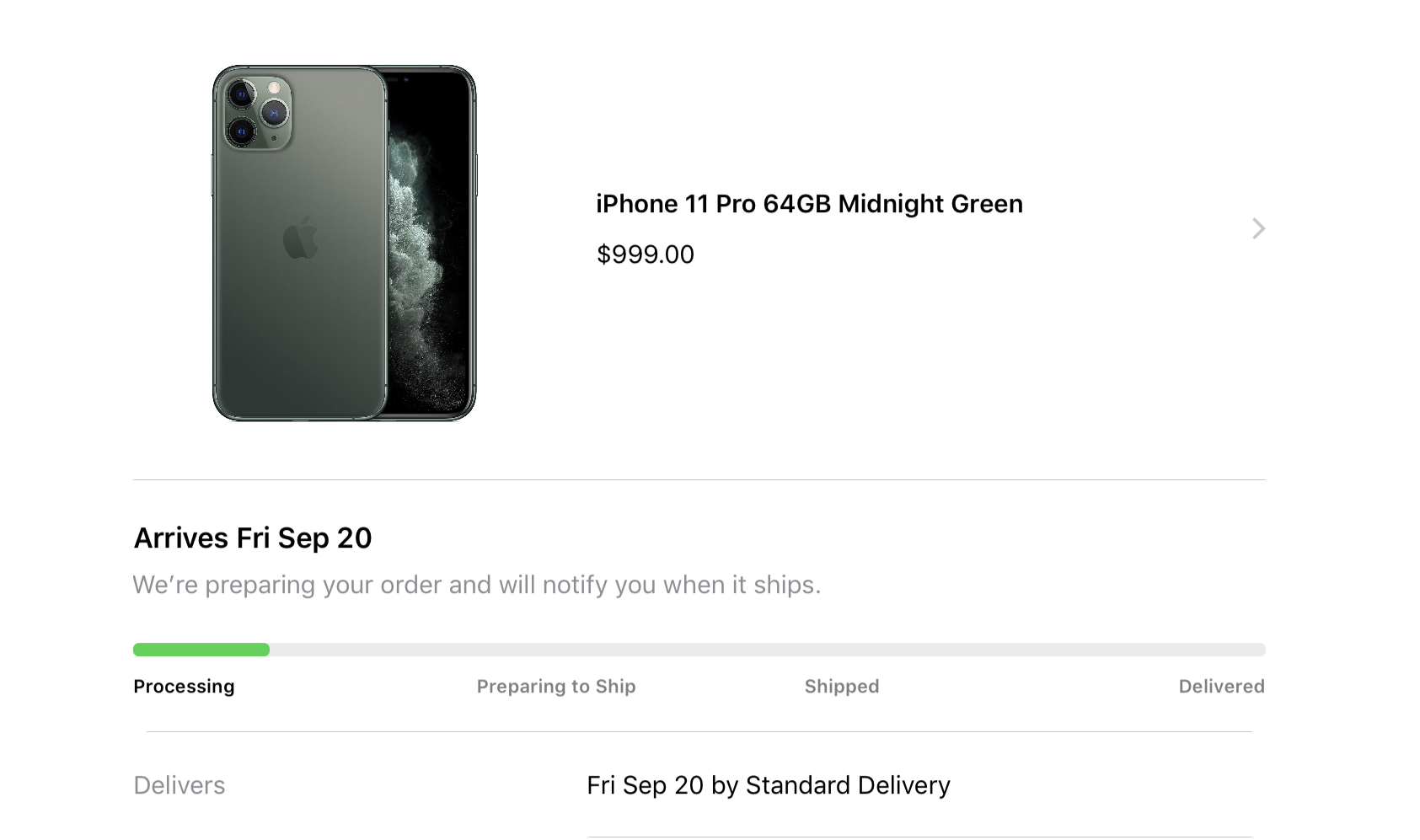Select iPhone 11 Pro 64GB Midnight Green title
The height and width of the screenshot is (840, 1420).
coord(809,204)
